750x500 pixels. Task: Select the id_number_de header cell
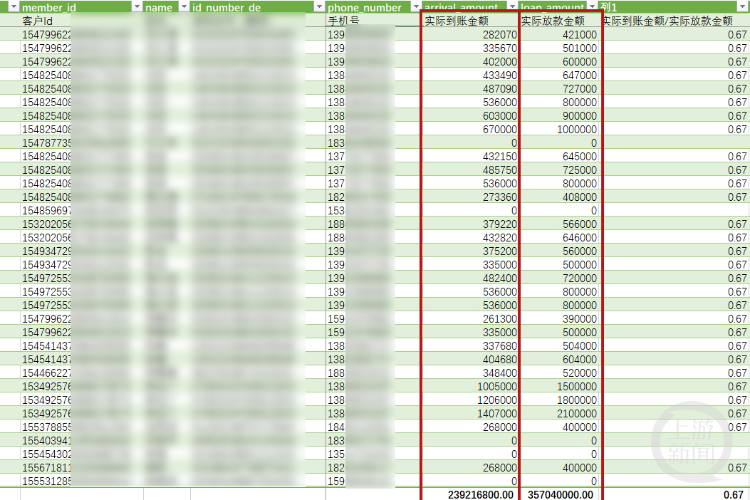258,7
